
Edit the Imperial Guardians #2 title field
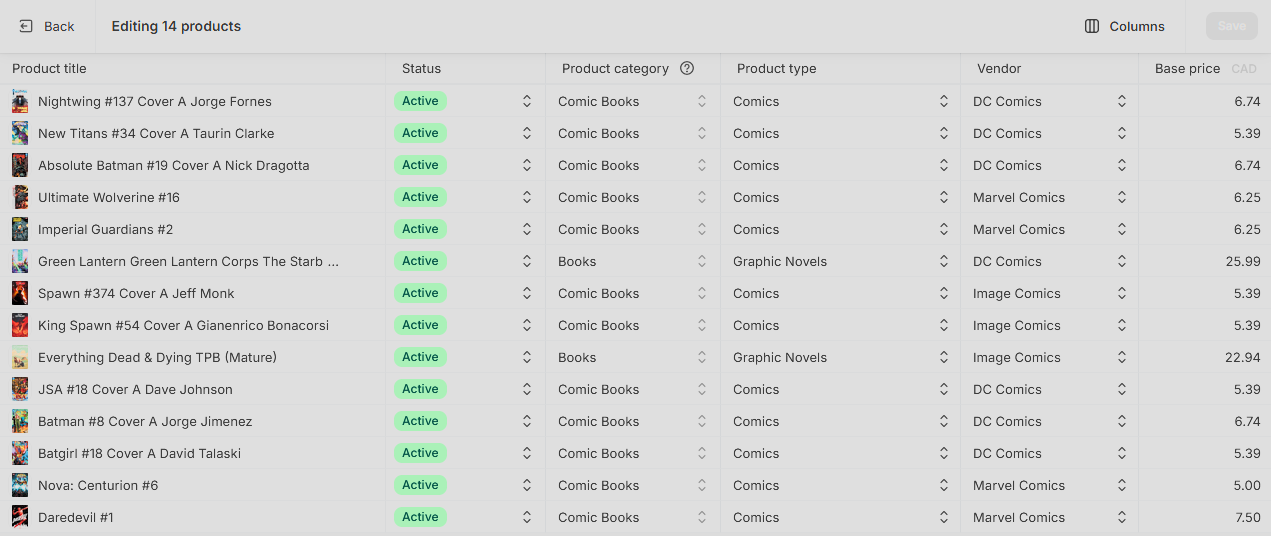[198, 229]
